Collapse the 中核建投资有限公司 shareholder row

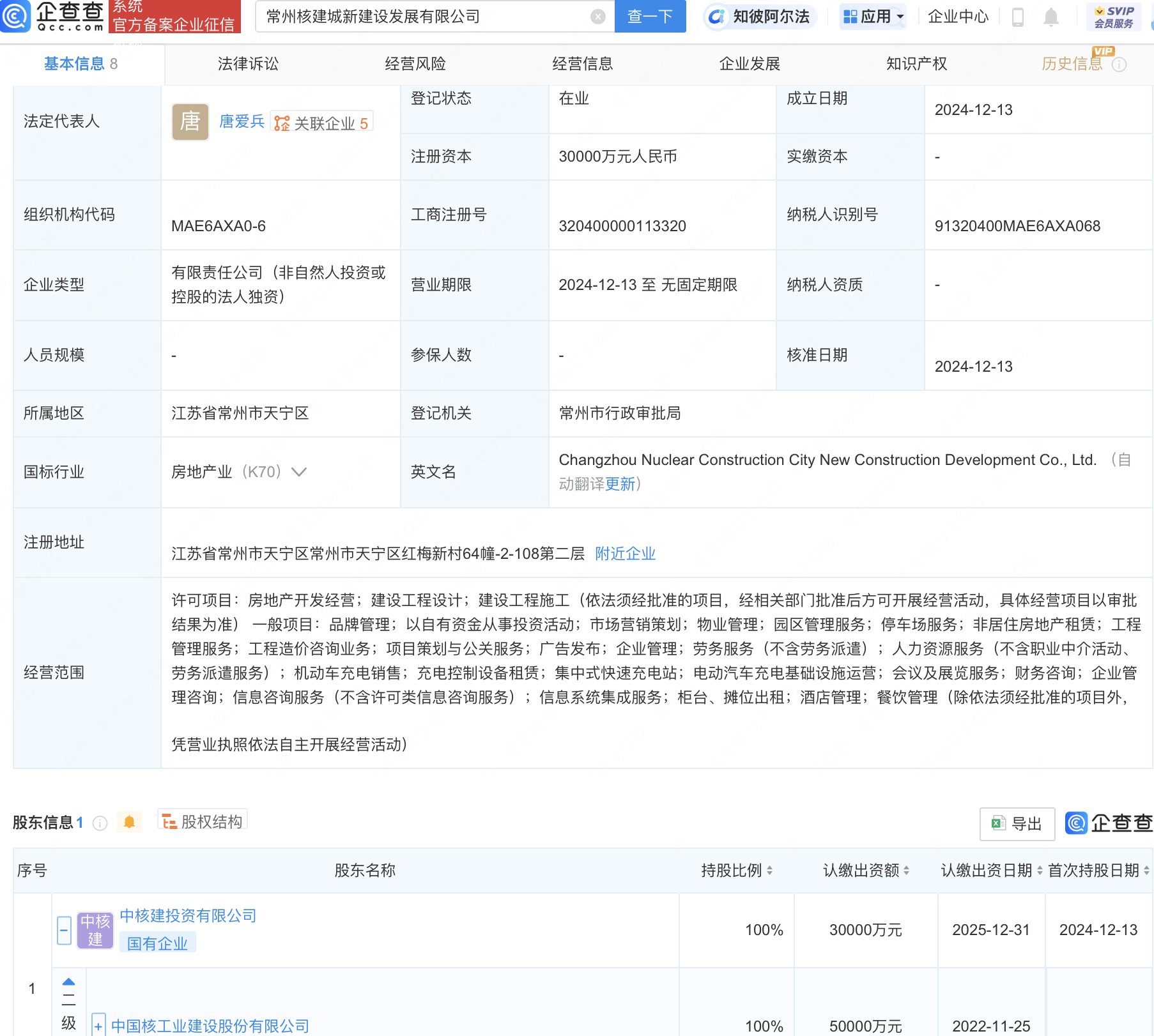click(64, 930)
